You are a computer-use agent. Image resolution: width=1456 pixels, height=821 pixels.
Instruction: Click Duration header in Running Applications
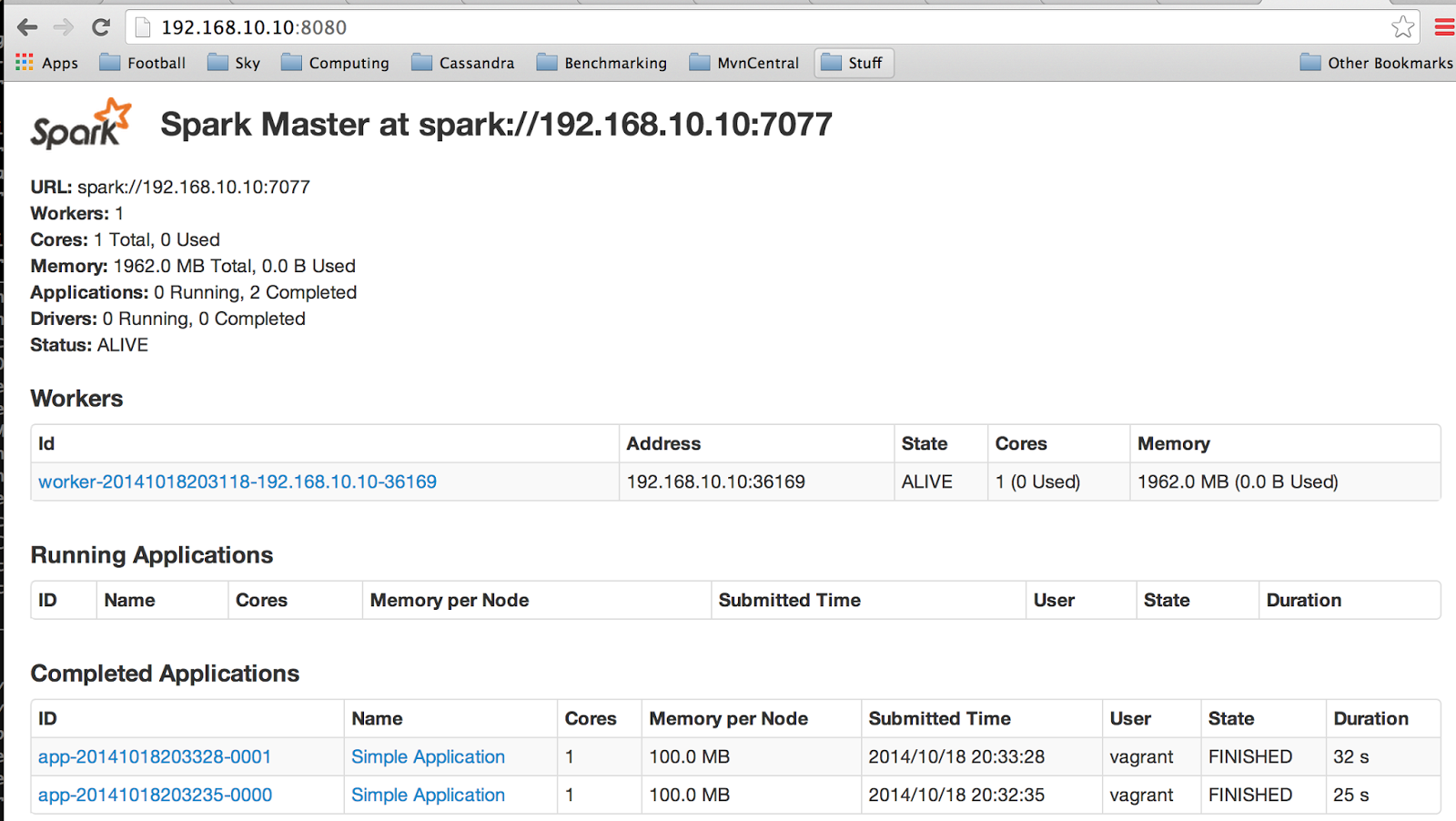[1350, 600]
